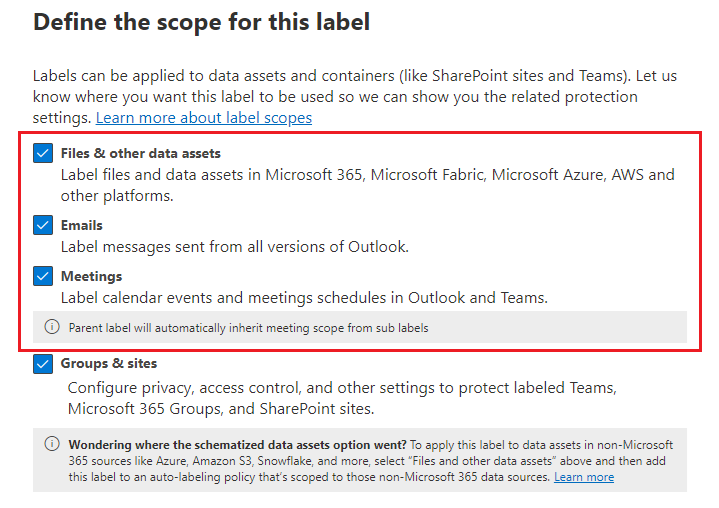Select the Meetings label text
The image size is (719, 508).
[x=91, y=276]
